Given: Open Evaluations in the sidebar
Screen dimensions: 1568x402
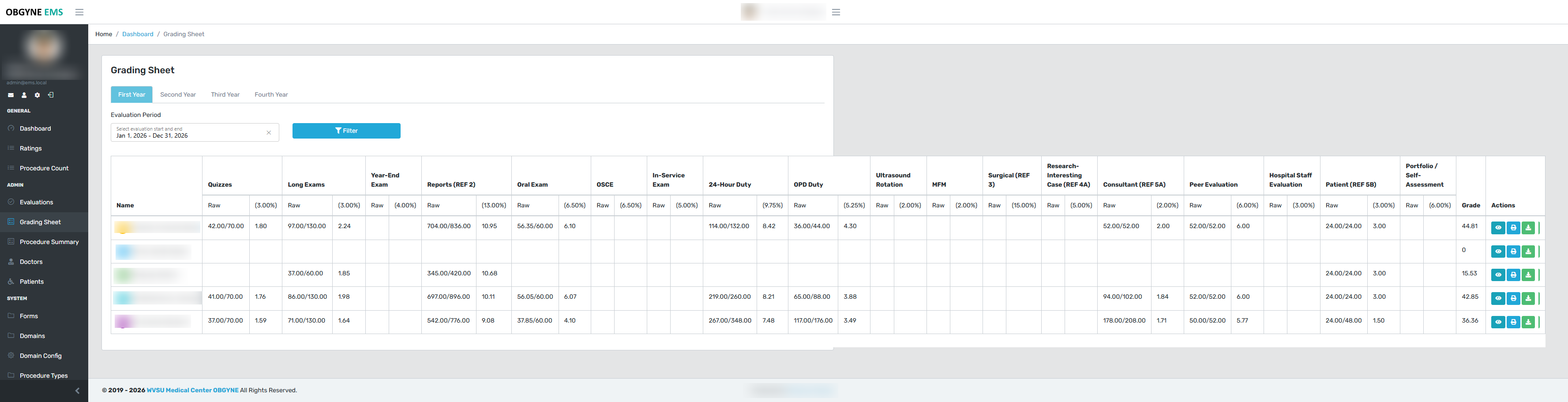Looking at the screenshot, I should [44, 202].
